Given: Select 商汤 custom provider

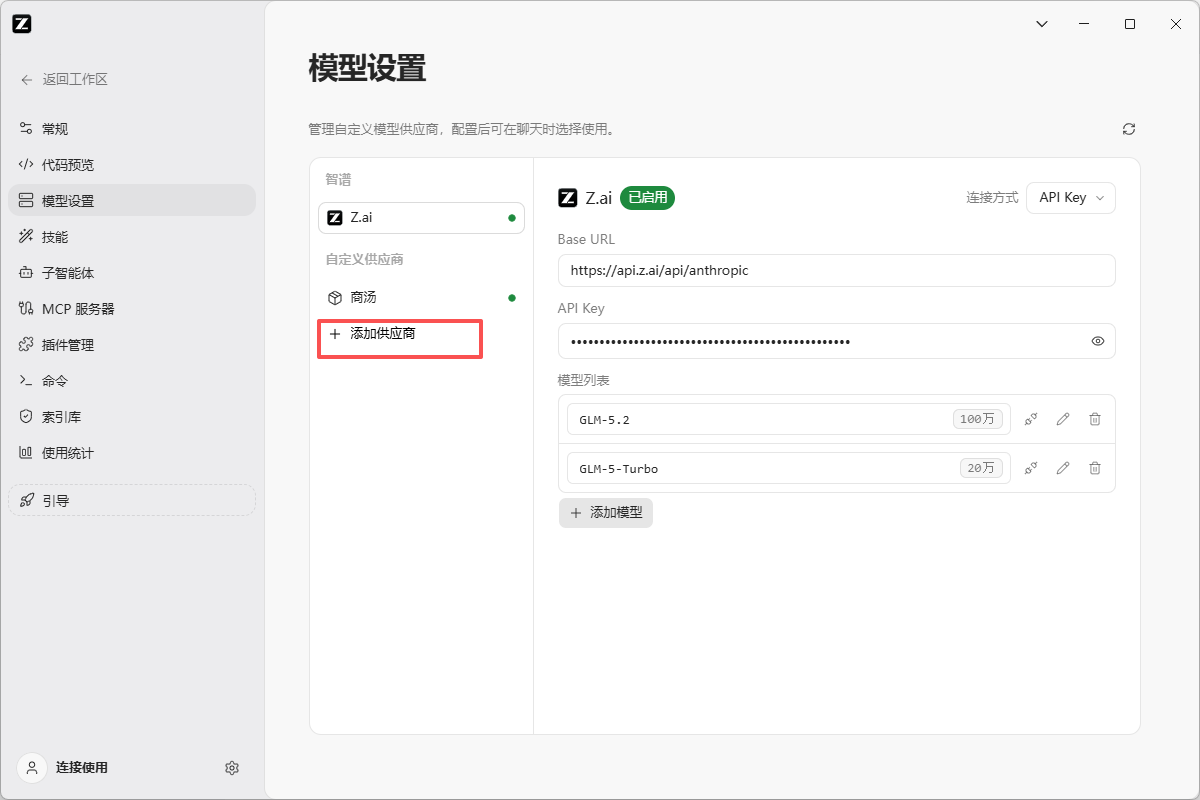Looking at the screenshot, I should point(421,297).
